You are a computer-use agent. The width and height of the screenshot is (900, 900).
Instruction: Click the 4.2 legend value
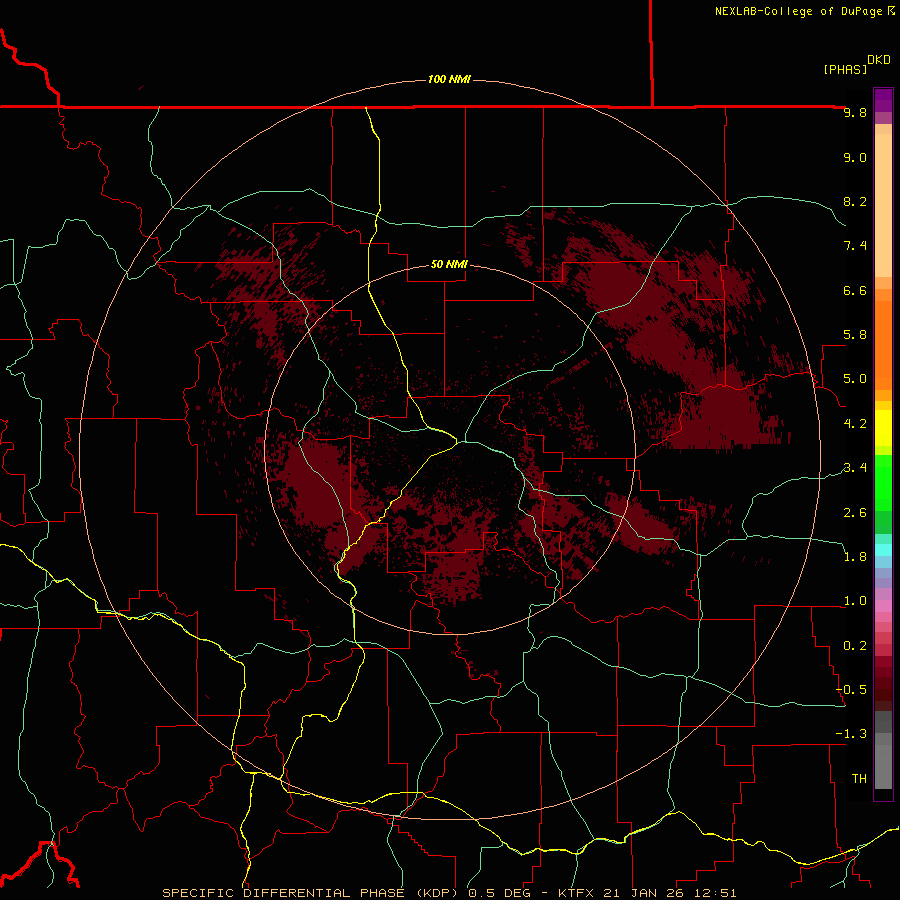click(x=855, y=424)
